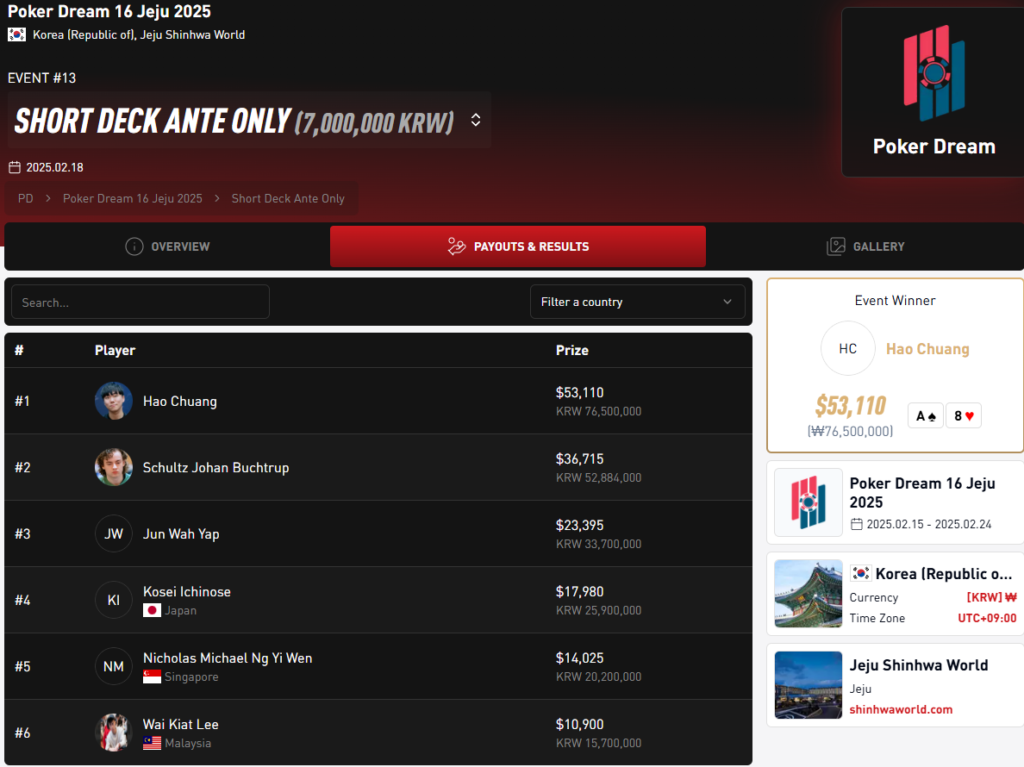Click the $53,110 prize in row #1
The width and height of the screenshot is (1024, 767).
(580, 393)
